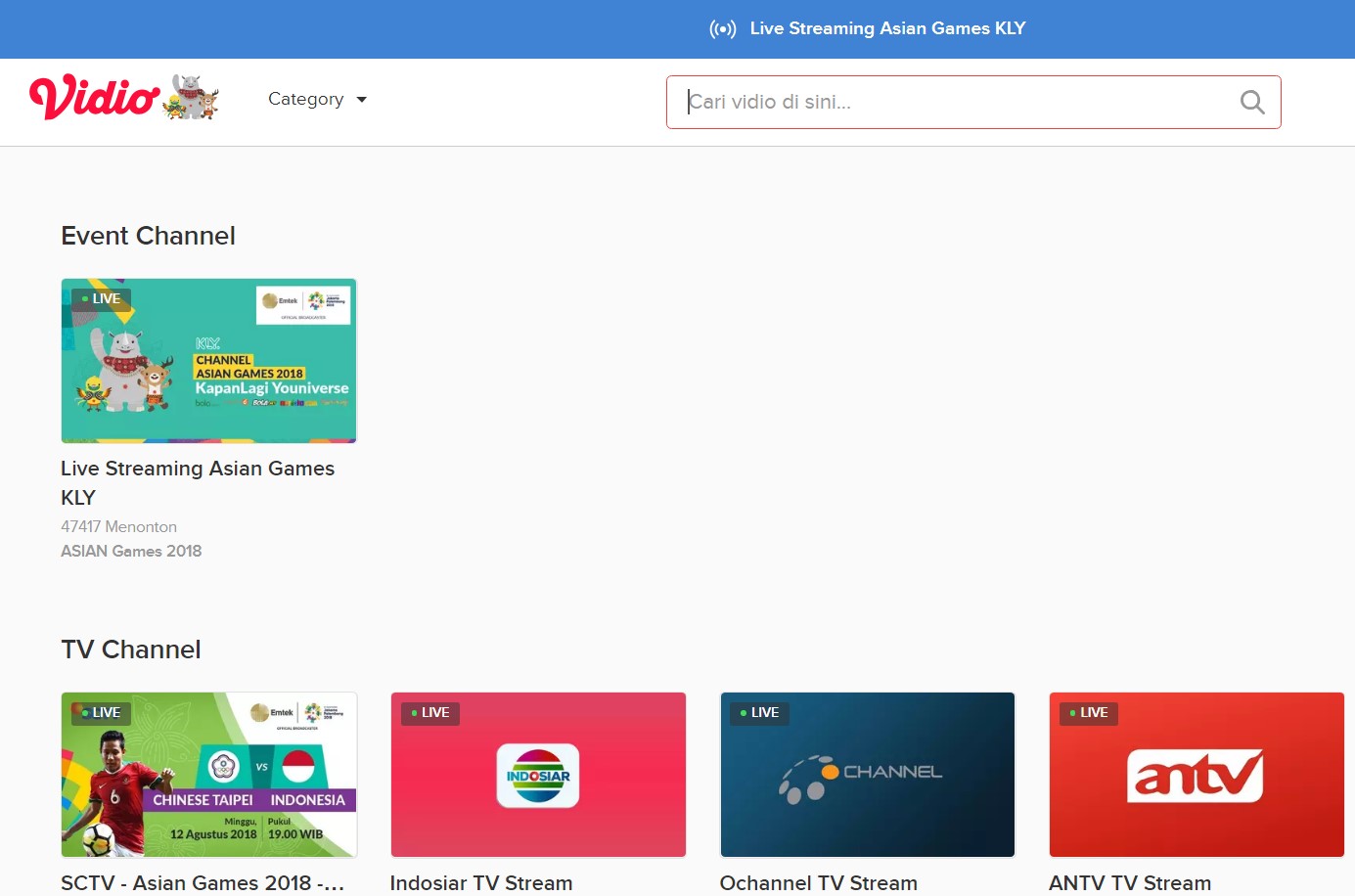Viewport: 1355px width, 896px height.
Task: Click the TV Channel heading
Action: point(131,650)
